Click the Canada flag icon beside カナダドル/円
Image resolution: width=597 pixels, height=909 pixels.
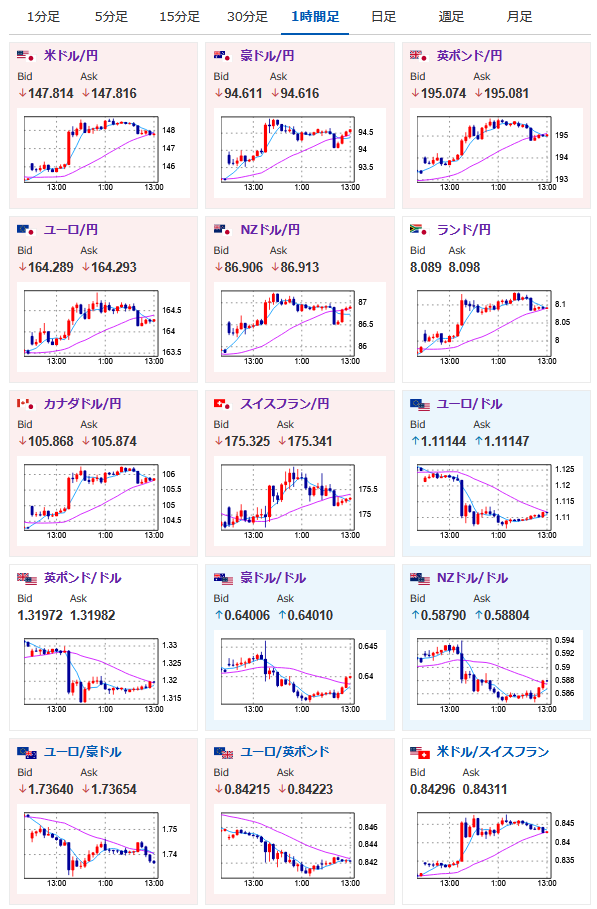tap(26, 403)
